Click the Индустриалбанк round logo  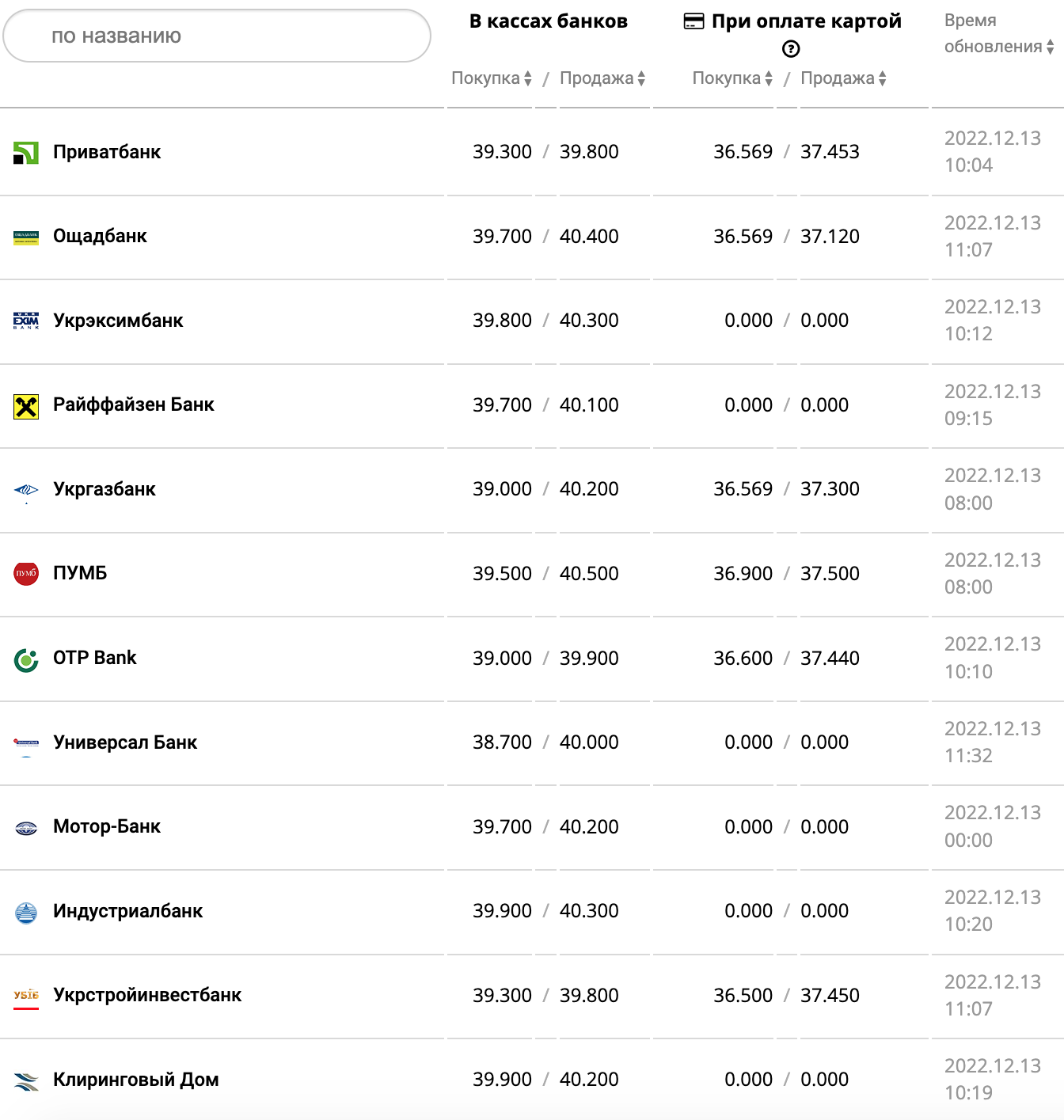coord(26,913)
